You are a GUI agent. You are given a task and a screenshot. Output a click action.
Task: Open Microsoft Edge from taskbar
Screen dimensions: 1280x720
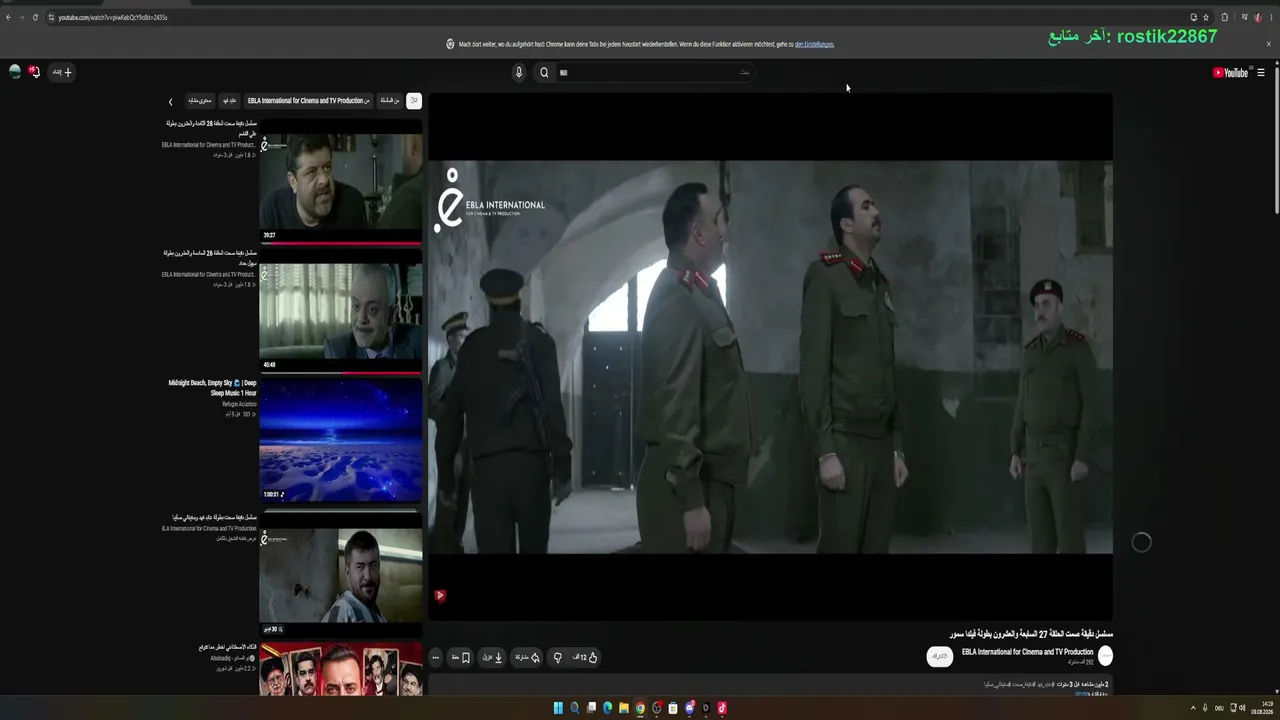coord(607,708)
